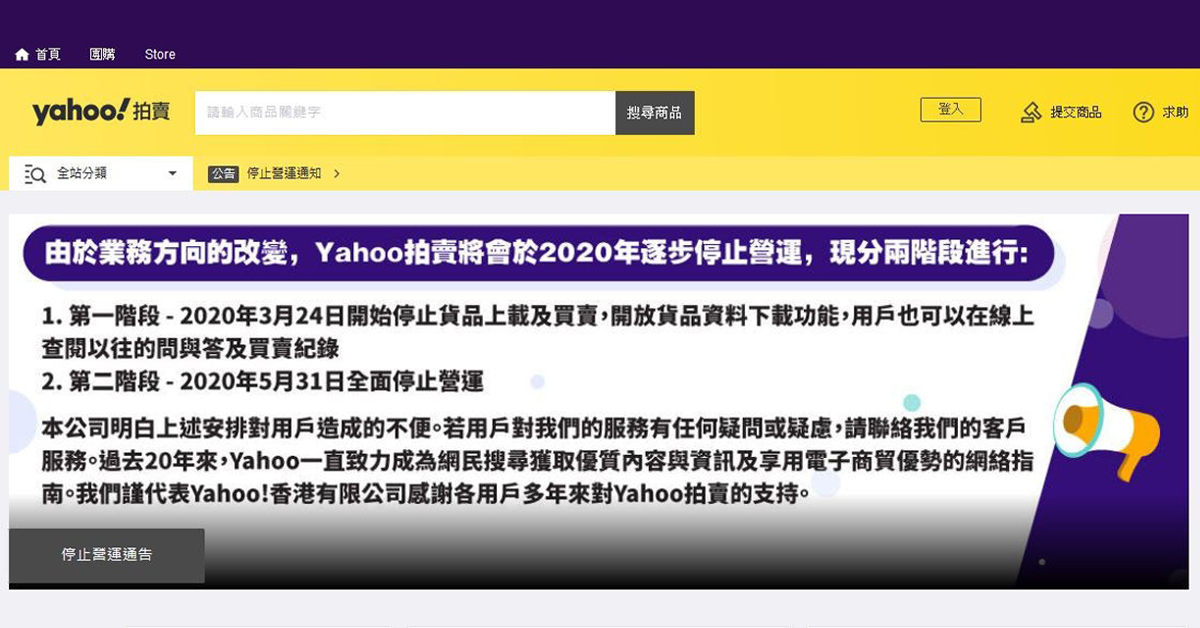
Task: Open the 提交商品 link
Action: tap(1076, 113)
